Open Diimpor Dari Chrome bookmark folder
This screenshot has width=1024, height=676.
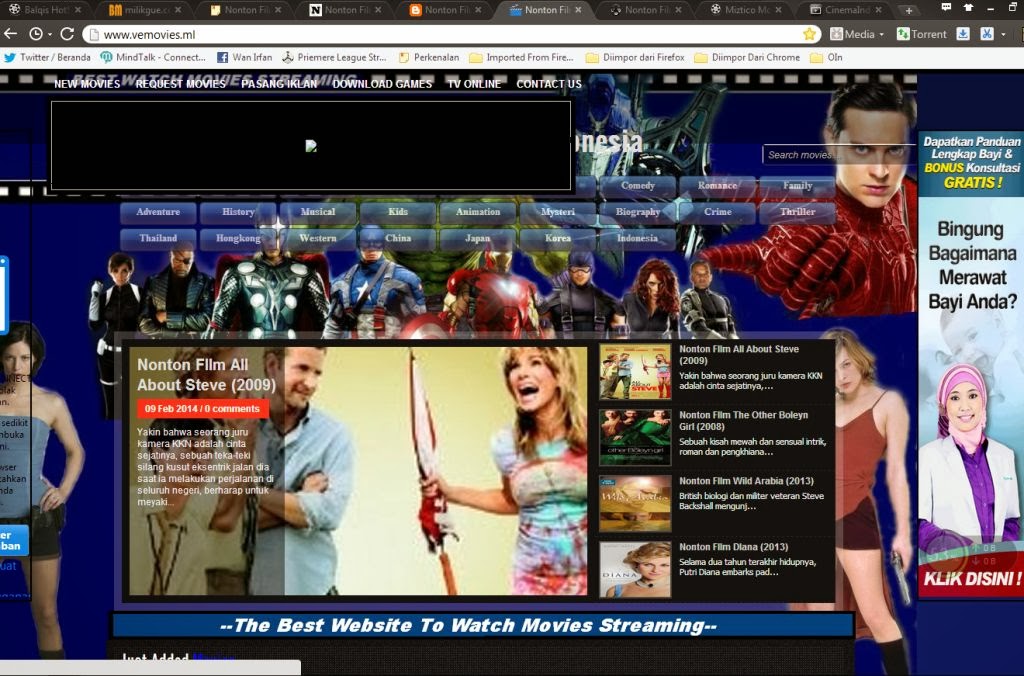(x=747, y=57)
